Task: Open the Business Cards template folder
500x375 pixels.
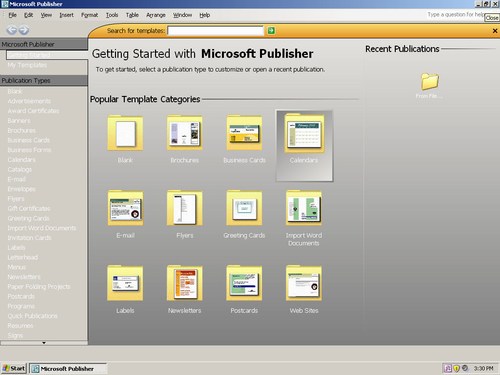Action: pos(244,133)
